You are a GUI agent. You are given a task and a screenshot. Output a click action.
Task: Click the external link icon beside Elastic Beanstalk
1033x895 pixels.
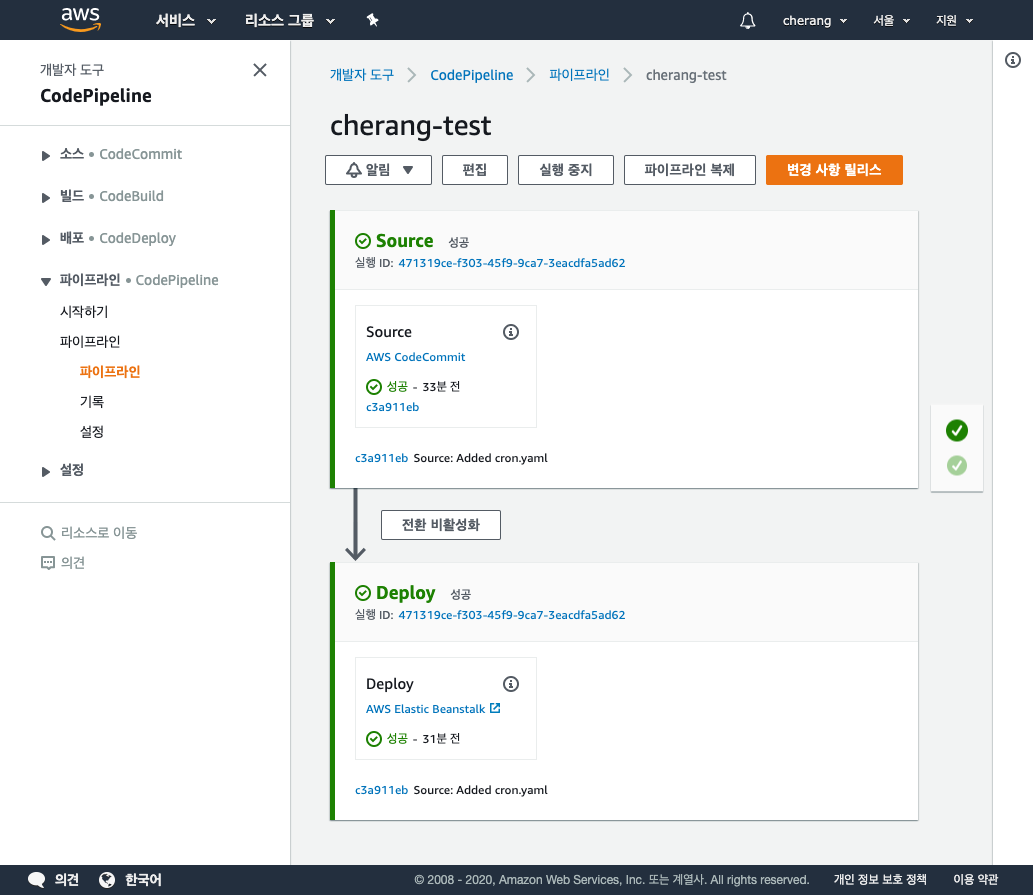coord(495,708)
